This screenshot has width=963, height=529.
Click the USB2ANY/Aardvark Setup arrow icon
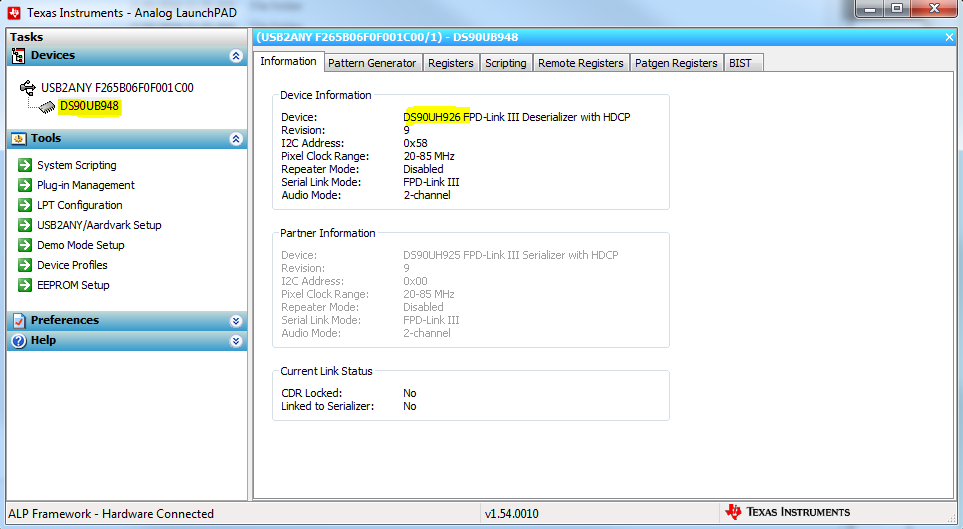click(x=25, y=225)
